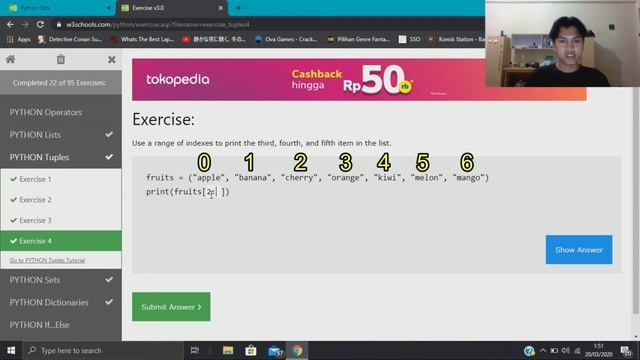Open Detective Conan bookmark
640x360 pixels.
coord(70,39)
